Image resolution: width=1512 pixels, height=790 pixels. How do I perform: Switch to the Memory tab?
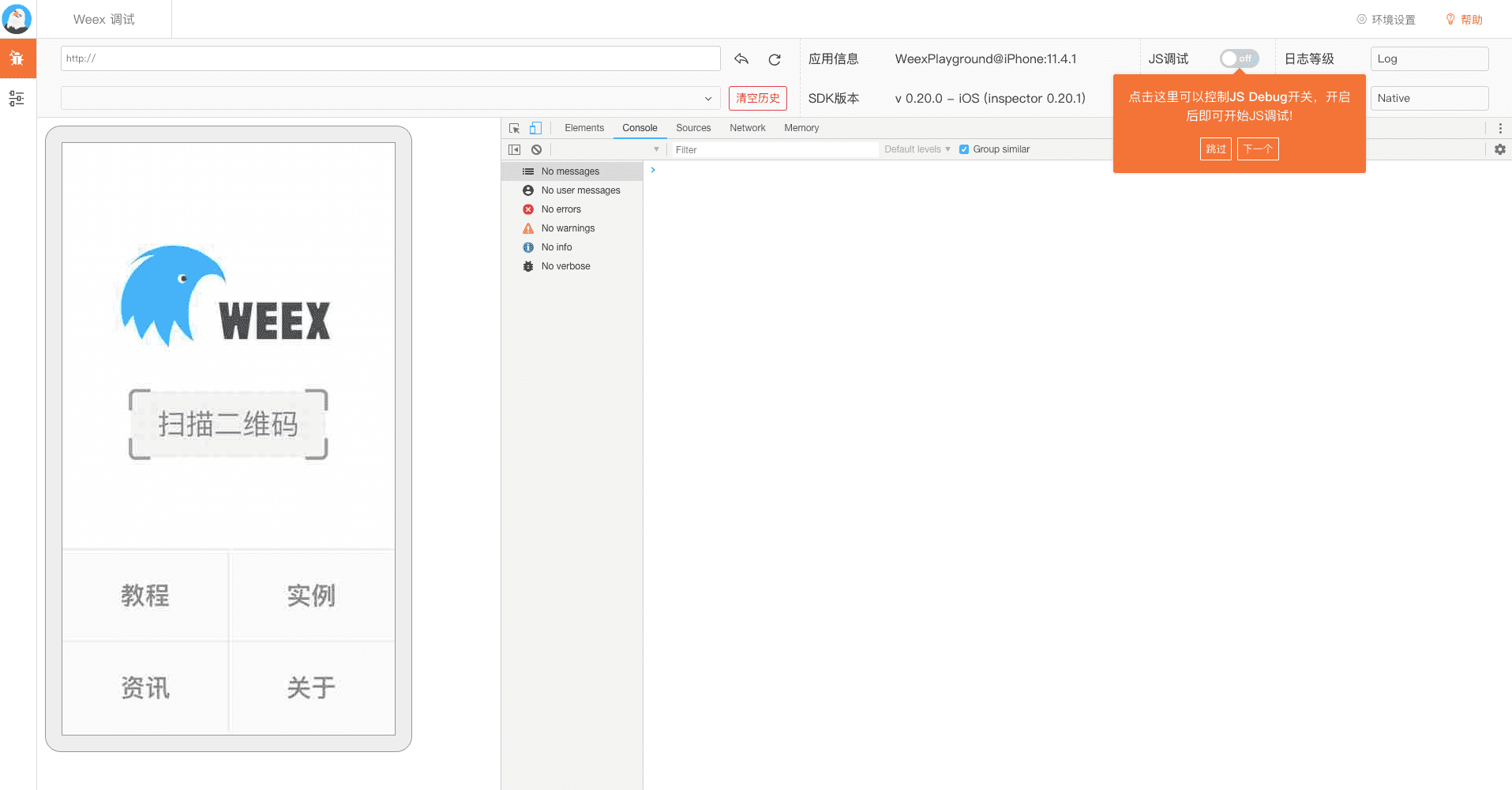pos(801,128)
